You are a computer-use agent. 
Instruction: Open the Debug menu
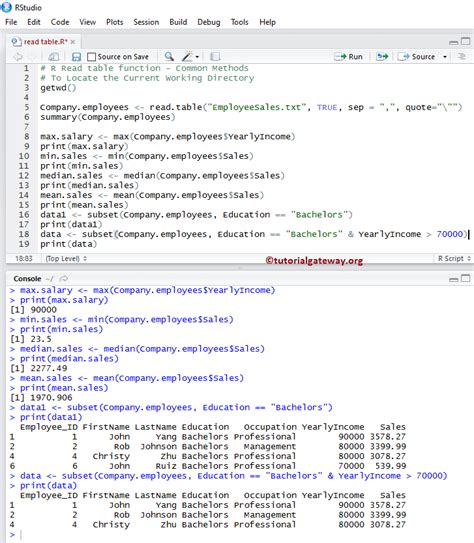[x=209, y=22]
